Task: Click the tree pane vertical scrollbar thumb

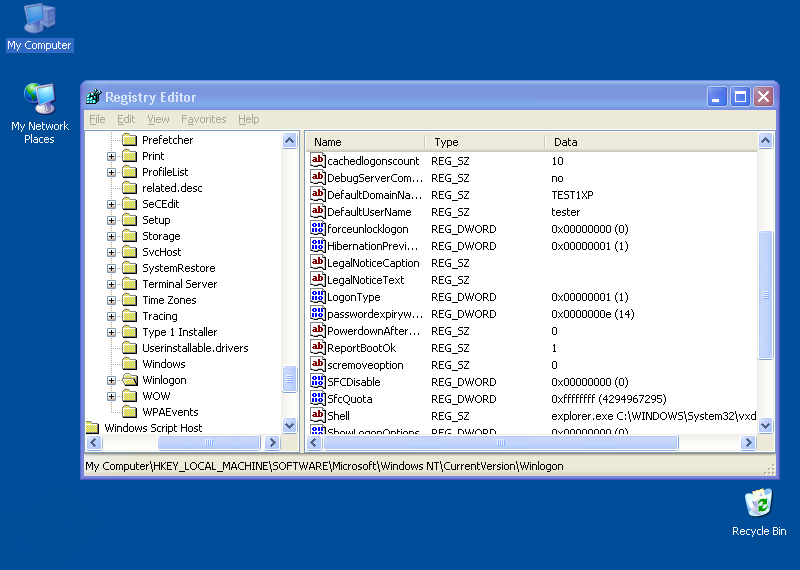Action: click(x=289, y=379)
